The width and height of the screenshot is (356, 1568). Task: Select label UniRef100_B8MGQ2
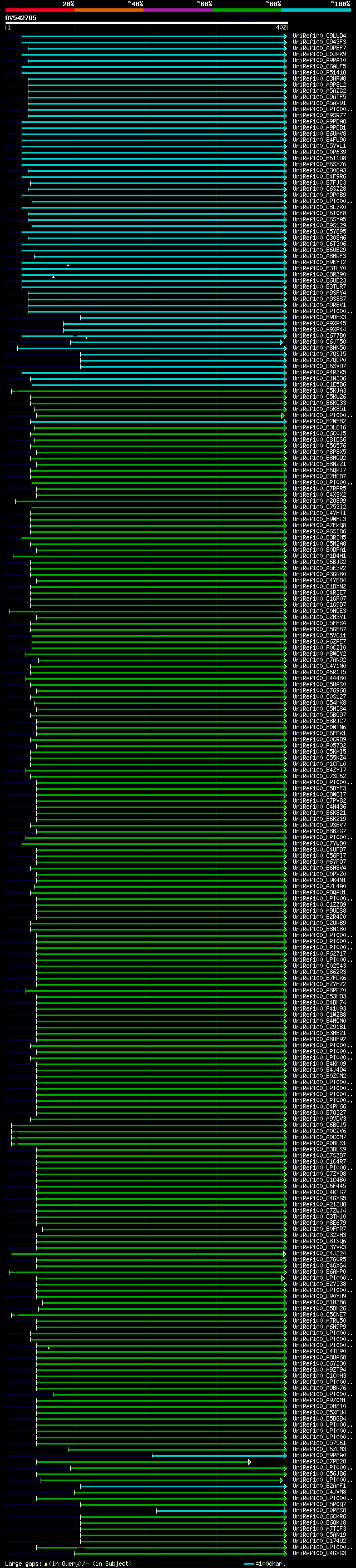coord(319,458)
